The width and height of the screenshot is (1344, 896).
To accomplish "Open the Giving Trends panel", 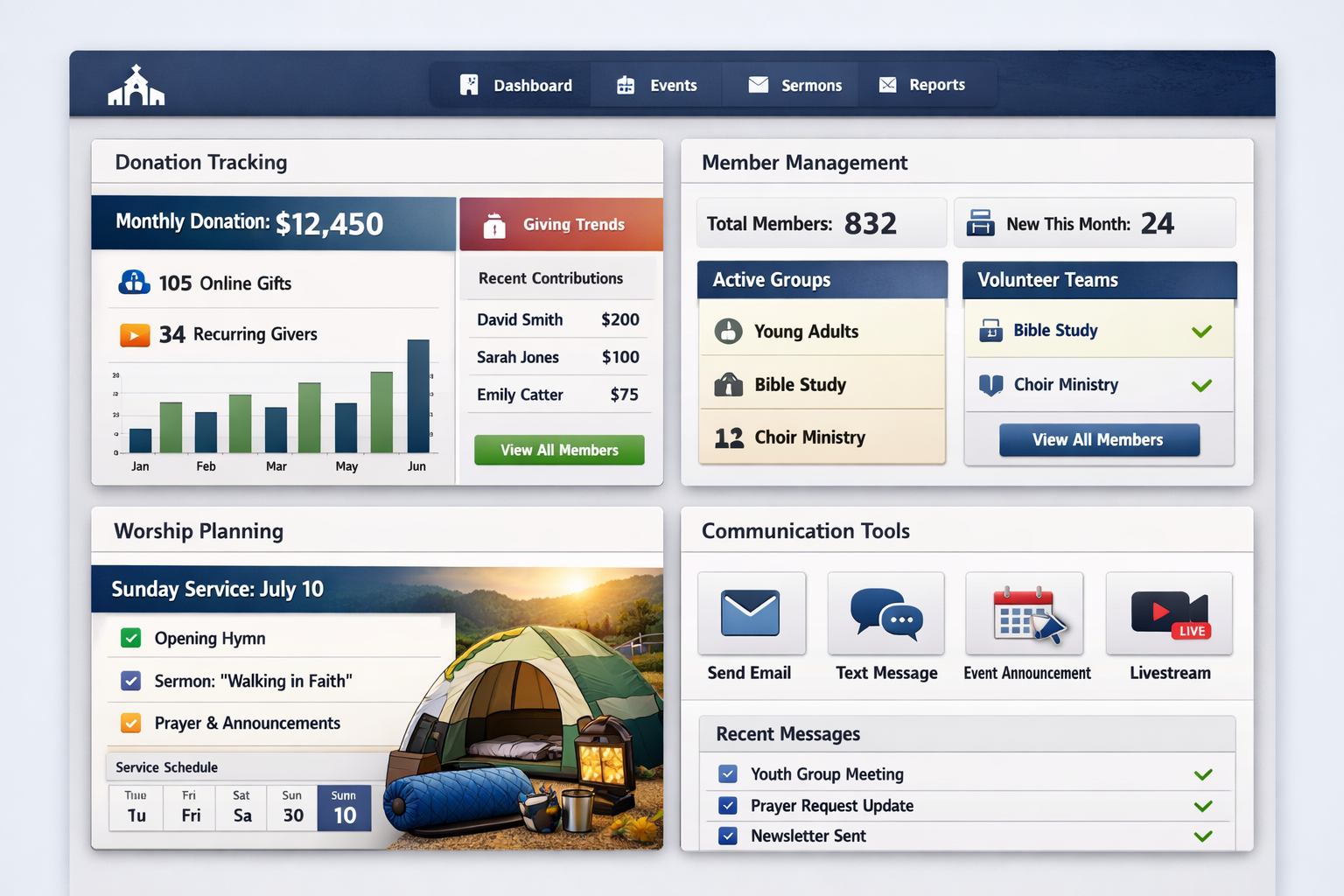I will [x=561, y=224].
